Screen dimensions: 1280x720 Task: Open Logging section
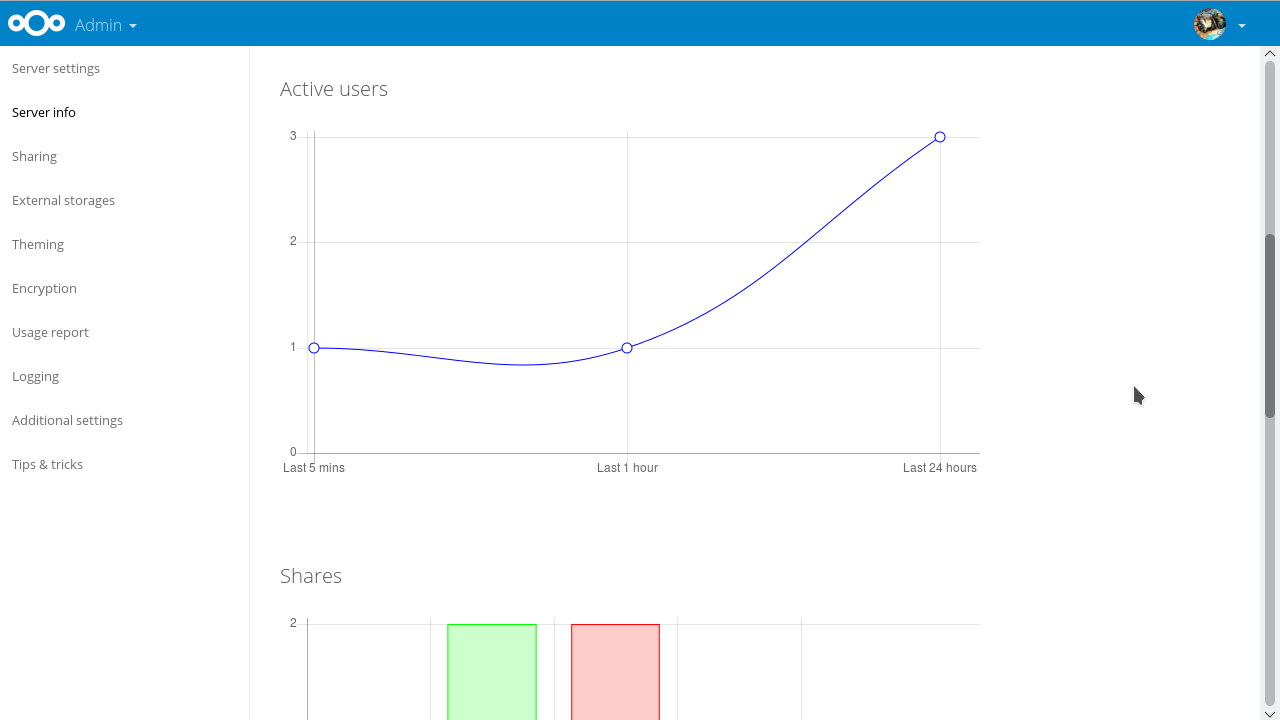[35, 376]
